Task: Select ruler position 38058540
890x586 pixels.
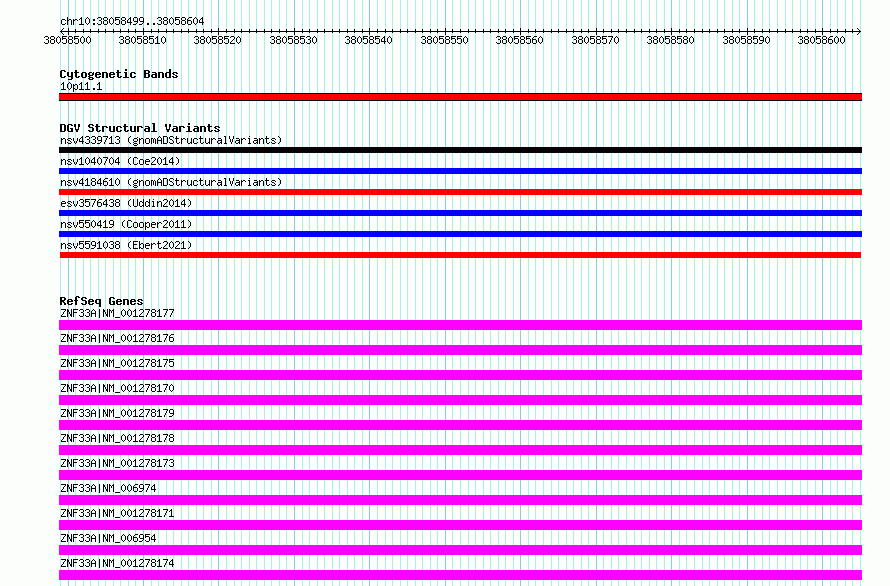Action: point(368,40)
